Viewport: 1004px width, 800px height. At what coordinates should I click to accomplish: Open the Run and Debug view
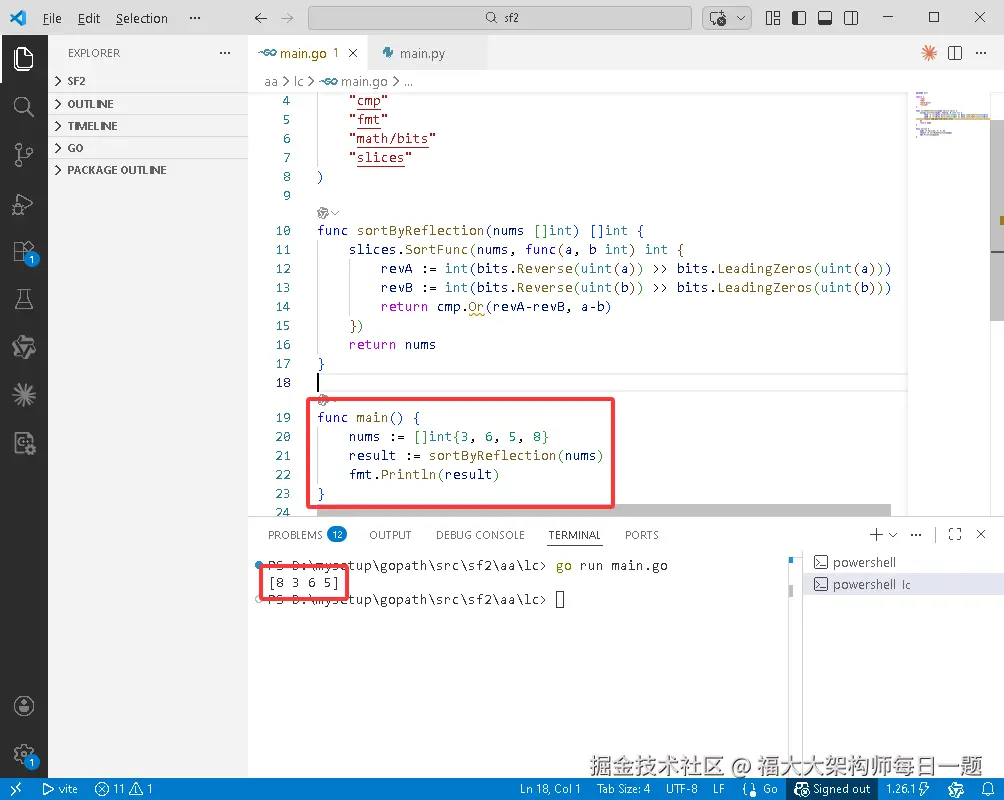pyautogui.click(x=24, y=204)
